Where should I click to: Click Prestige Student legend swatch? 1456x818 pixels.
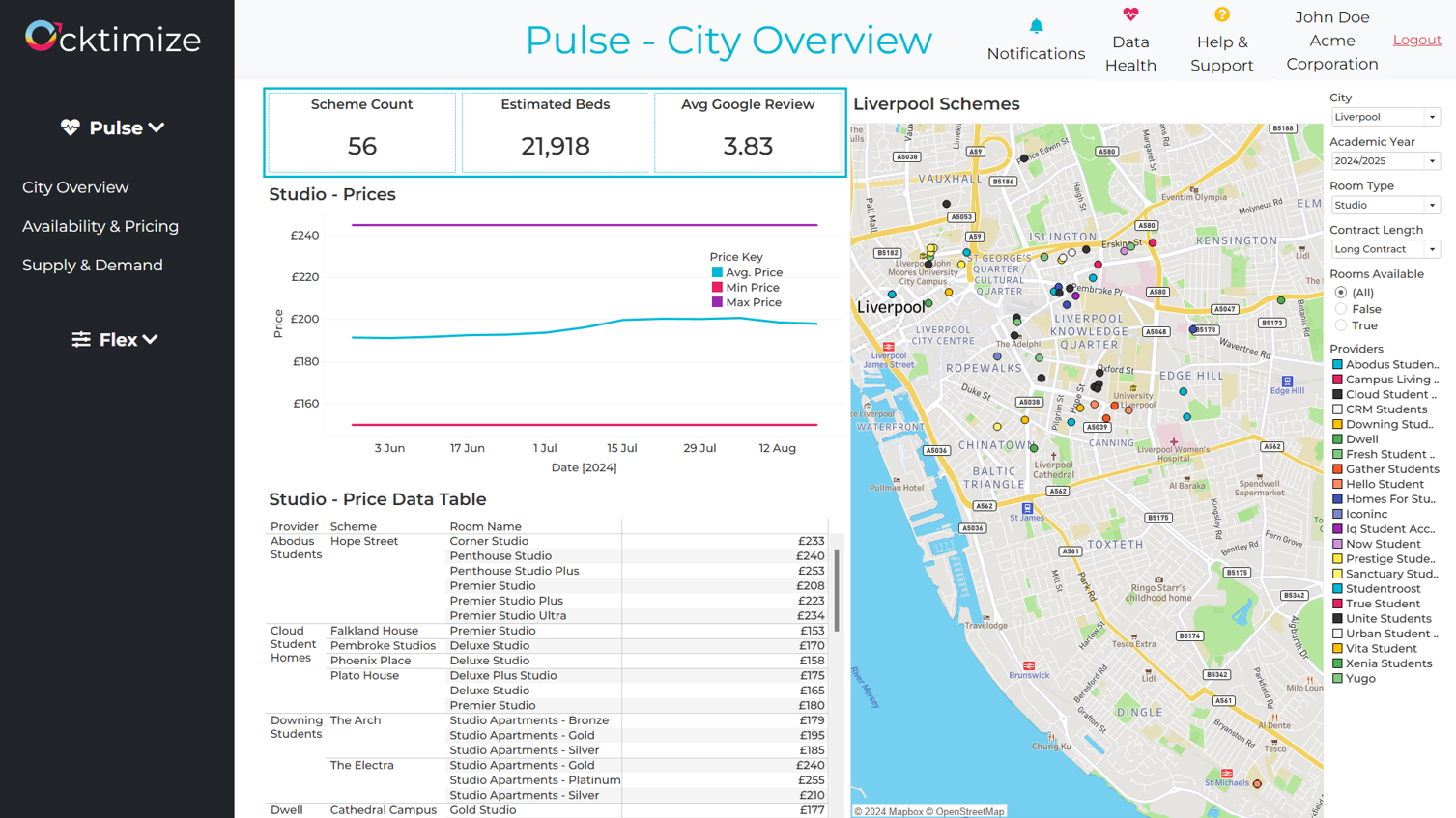click(1337, 559)
